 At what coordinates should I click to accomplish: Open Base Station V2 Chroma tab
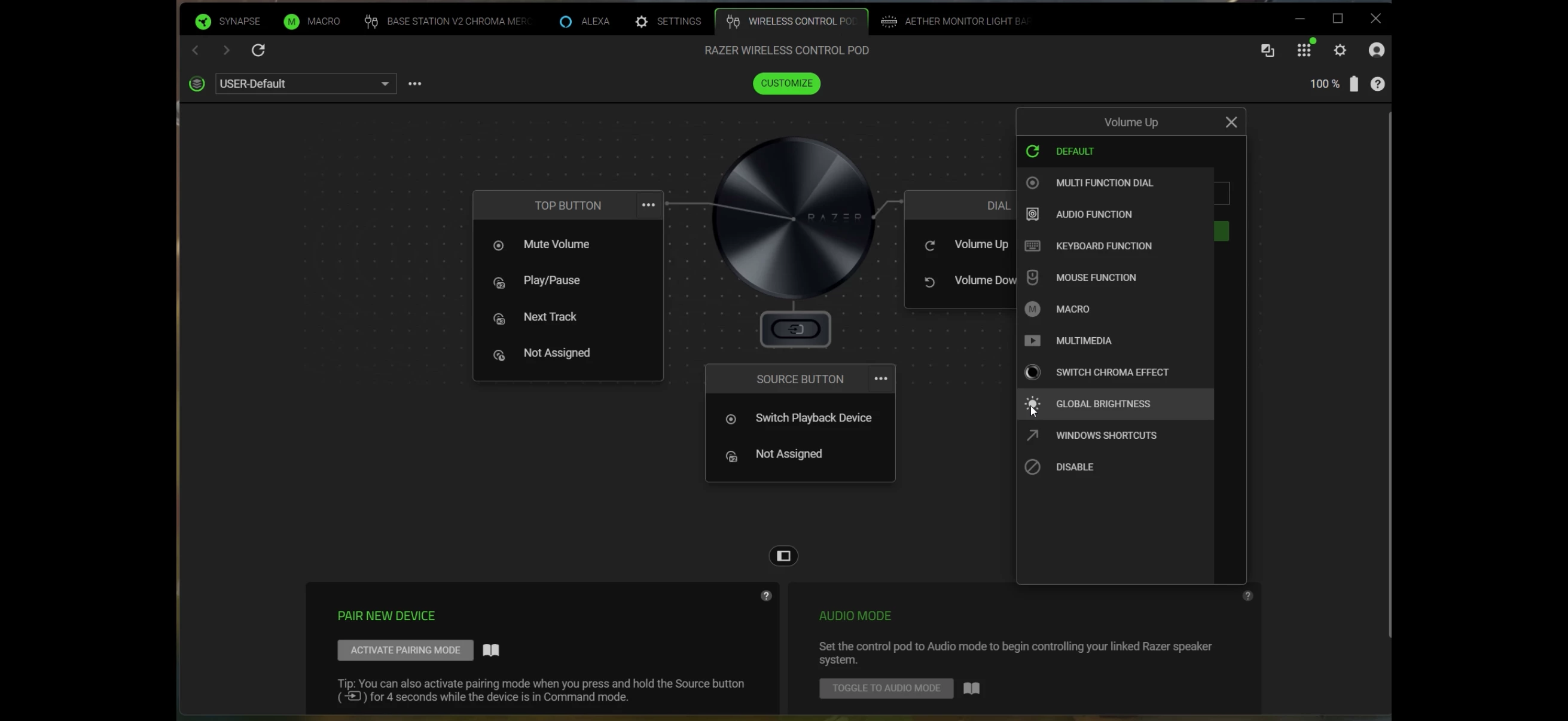(x=449, y=22)
